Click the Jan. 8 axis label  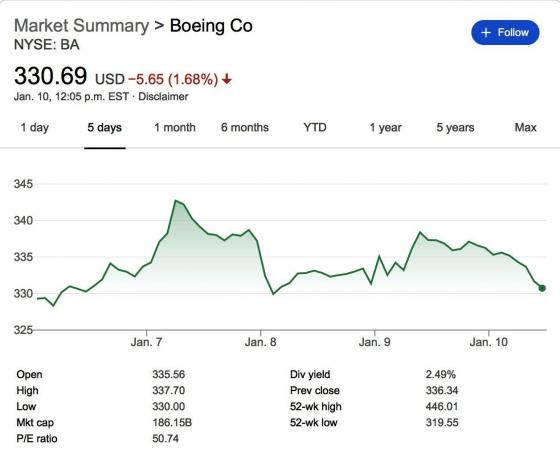click(x=260, y=342)
